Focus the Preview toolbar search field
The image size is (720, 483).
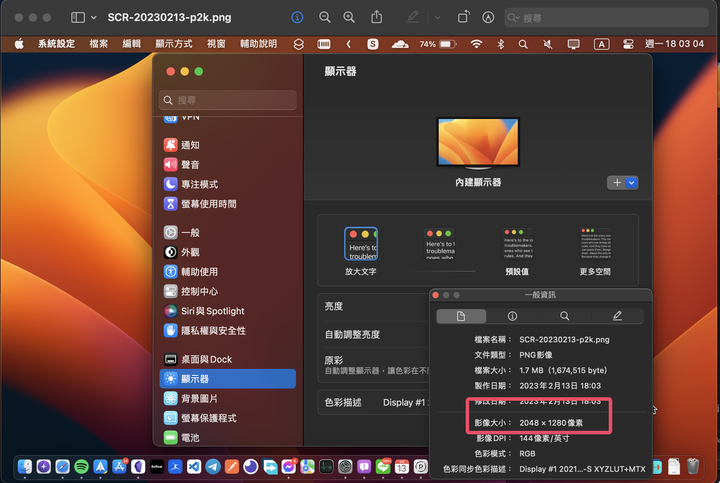(x=606, y=18)
